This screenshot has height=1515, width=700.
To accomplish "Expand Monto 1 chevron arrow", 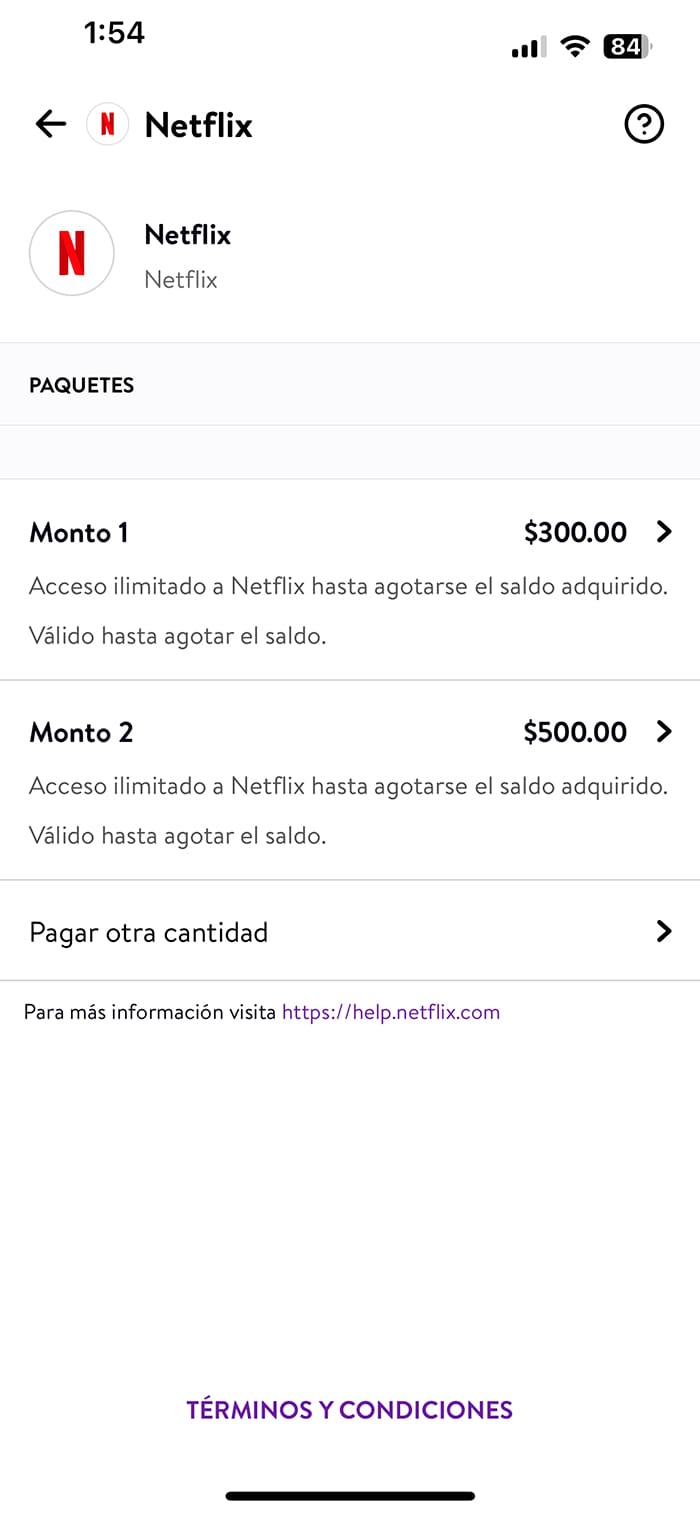I will tap(664, 532).
